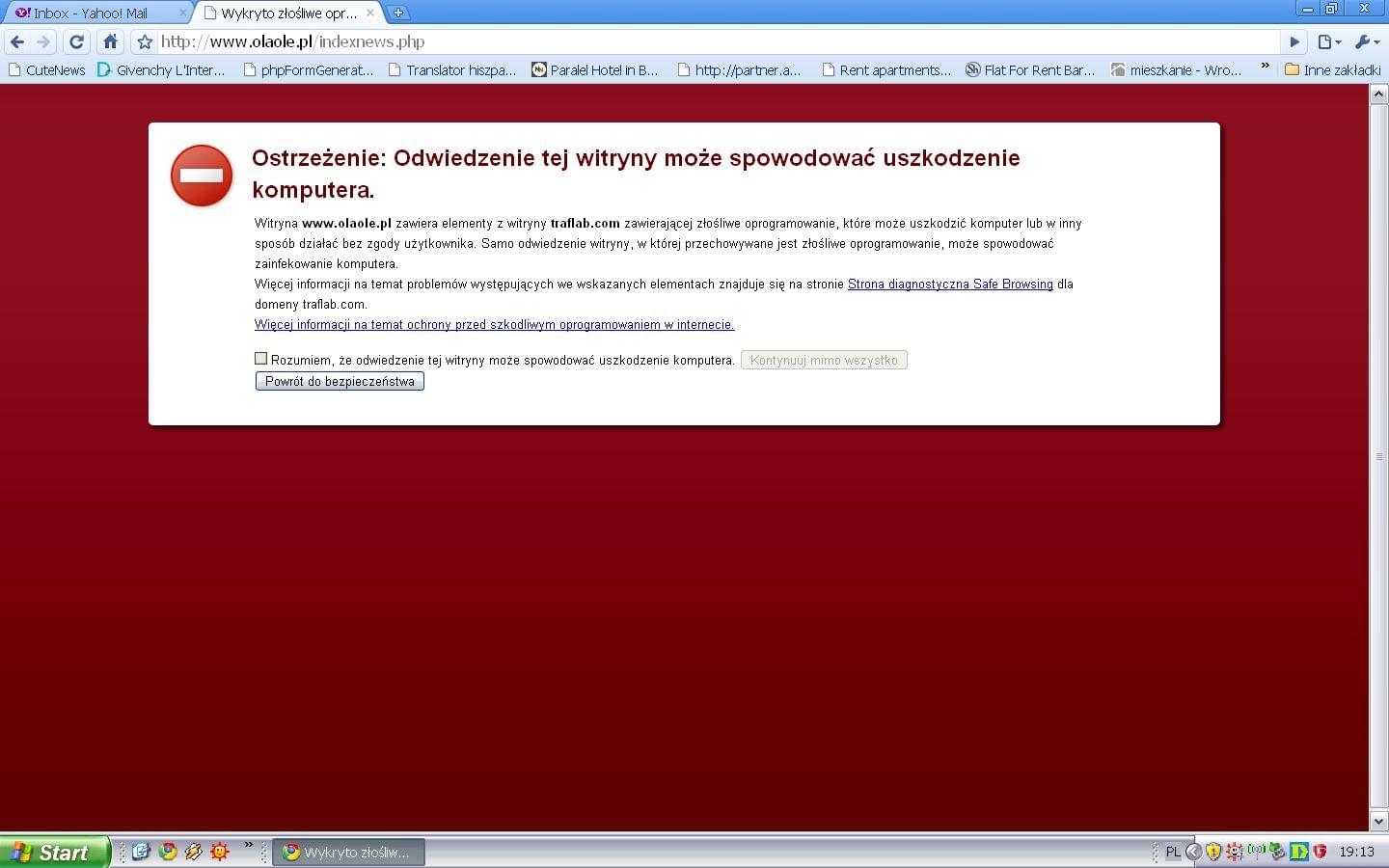Open the Translator hiszpa... bookmark

451,70
